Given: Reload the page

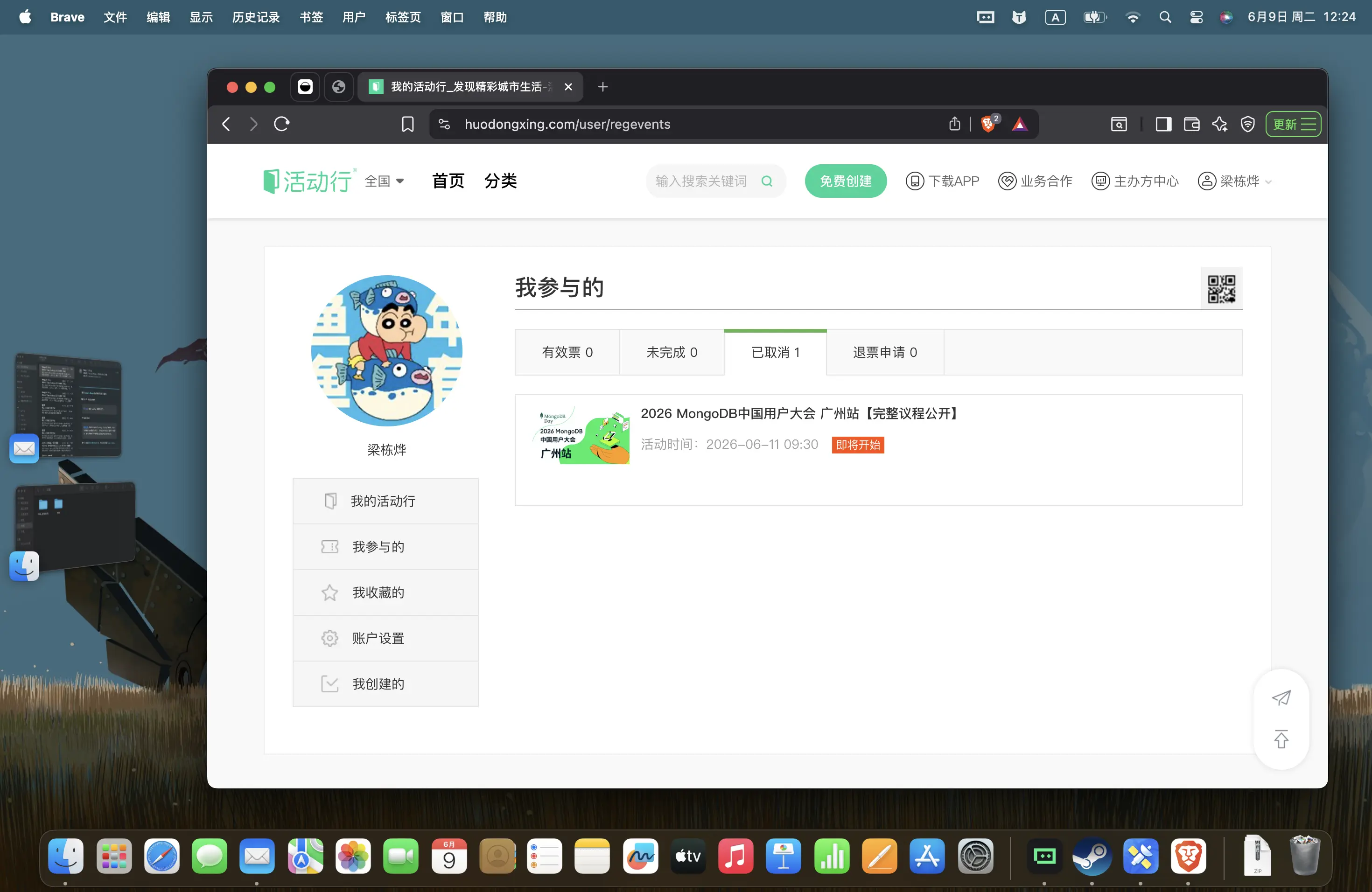Looking at the screenshot, I should 281,124.
